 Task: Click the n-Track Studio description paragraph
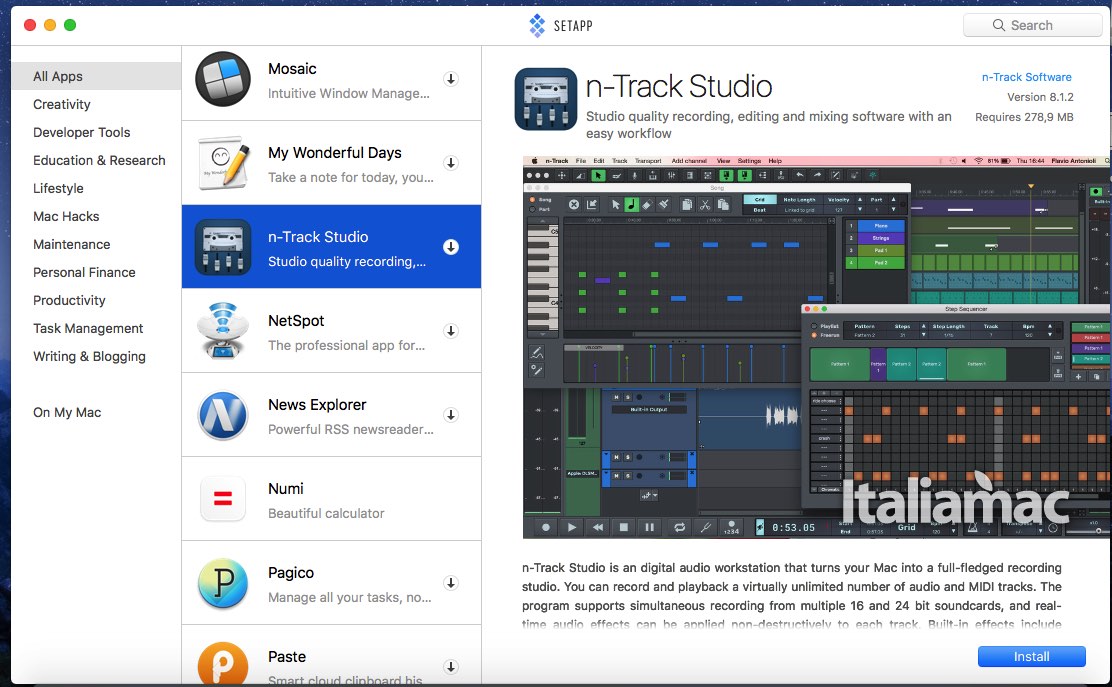(x=791, y=596)
